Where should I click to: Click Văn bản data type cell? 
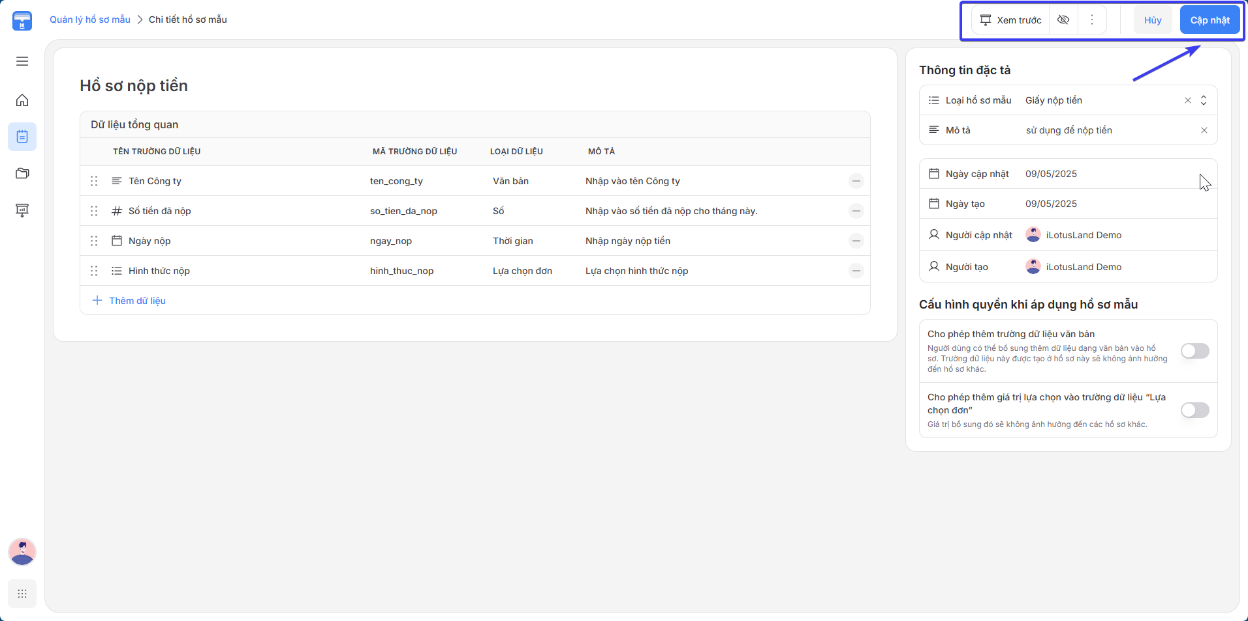[x=511, y=181]
